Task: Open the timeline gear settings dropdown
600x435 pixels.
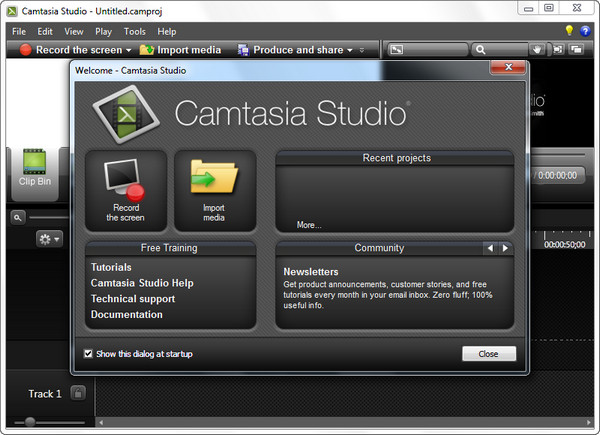Action: point(48,239)
